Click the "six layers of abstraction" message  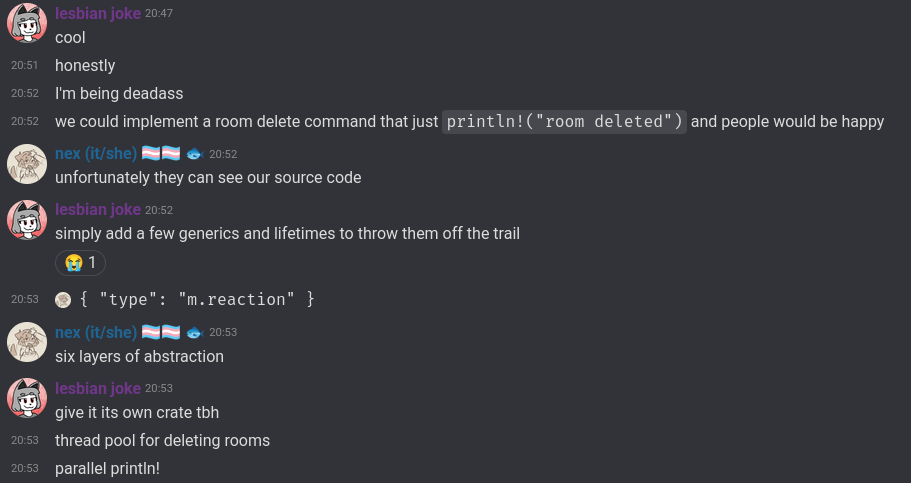coord(139,356)
